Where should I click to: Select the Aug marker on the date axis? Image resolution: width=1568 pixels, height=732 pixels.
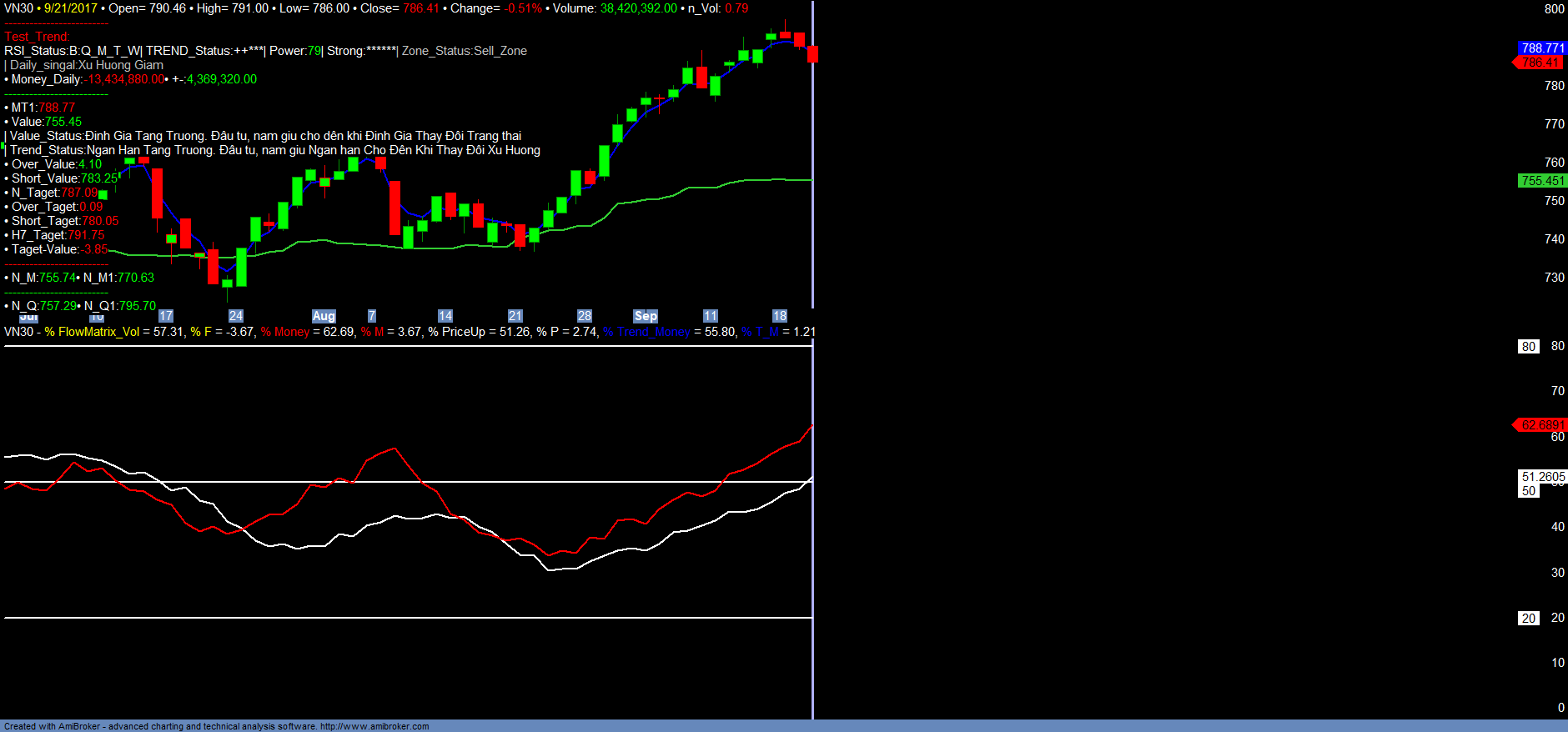pos(324,316)
